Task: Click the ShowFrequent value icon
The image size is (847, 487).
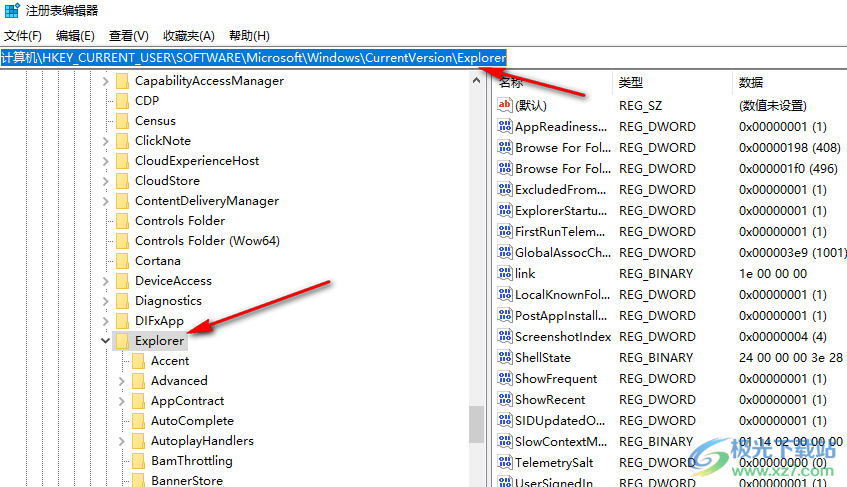Action: pyautogui.click(x=505, y=378)
